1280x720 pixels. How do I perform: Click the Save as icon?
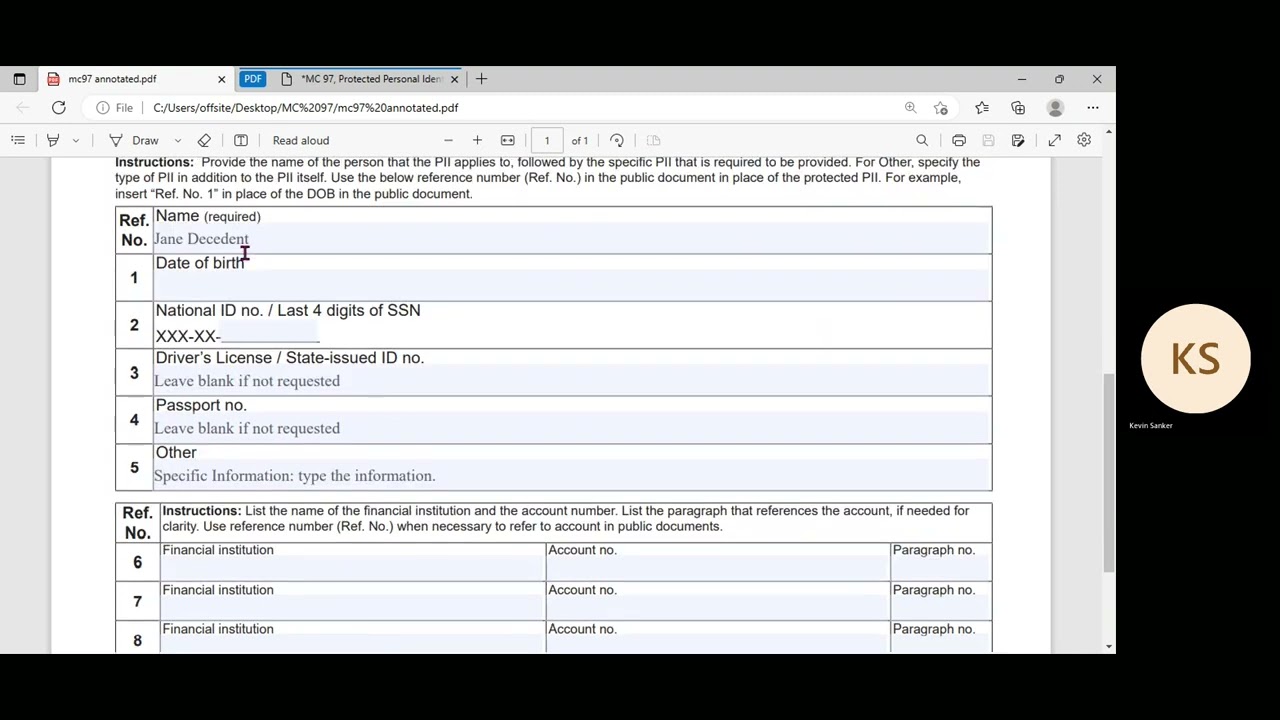1018,141
